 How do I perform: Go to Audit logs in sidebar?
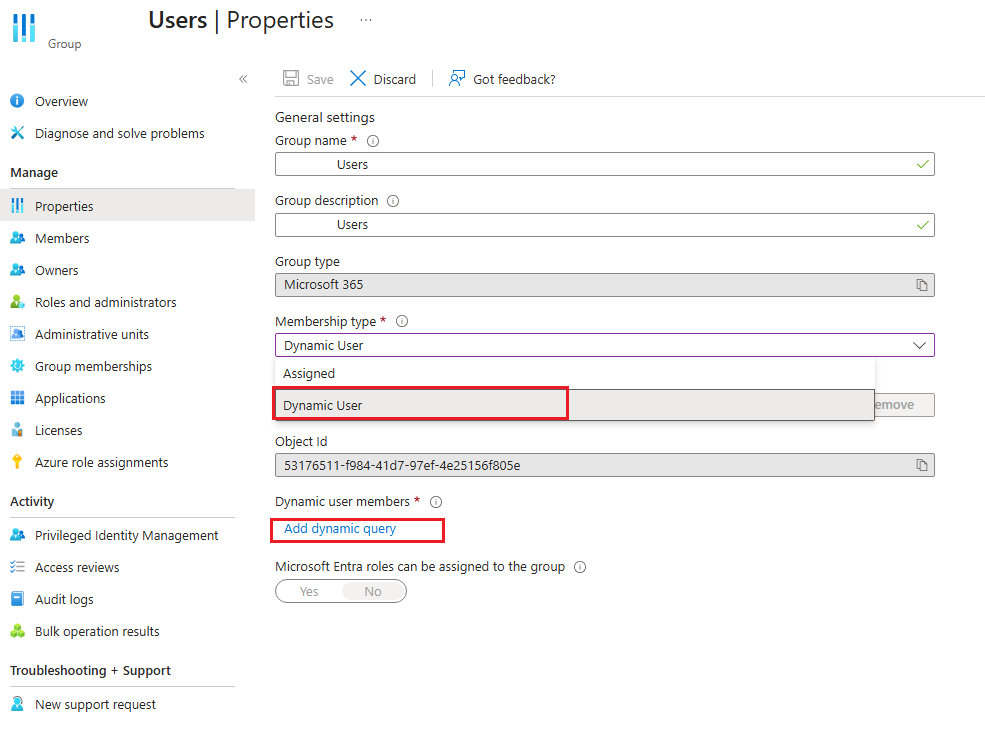(x=64, y=599)
